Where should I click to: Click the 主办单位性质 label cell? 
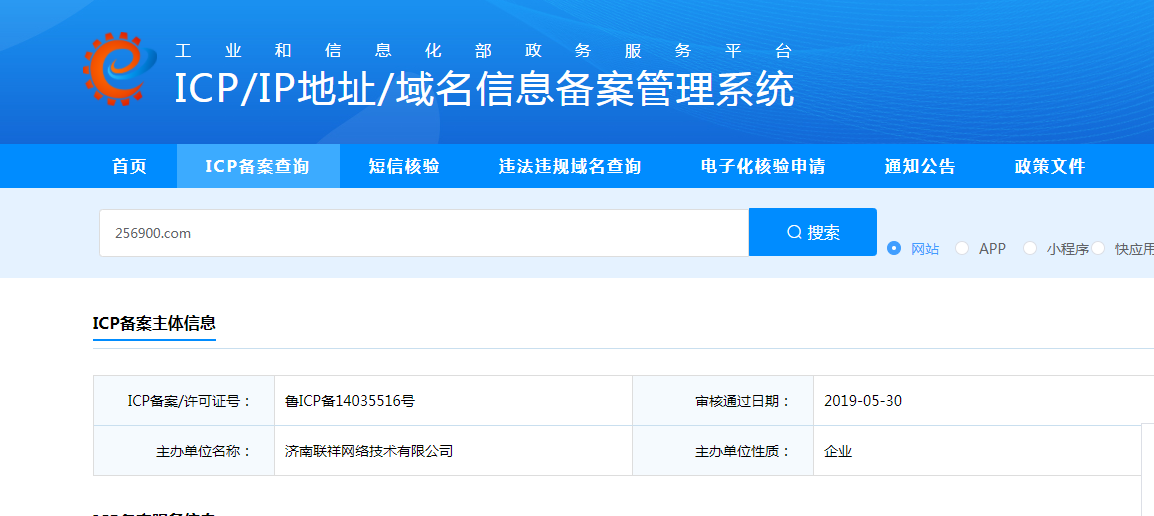pyautogui.click(x=723, y=451)
